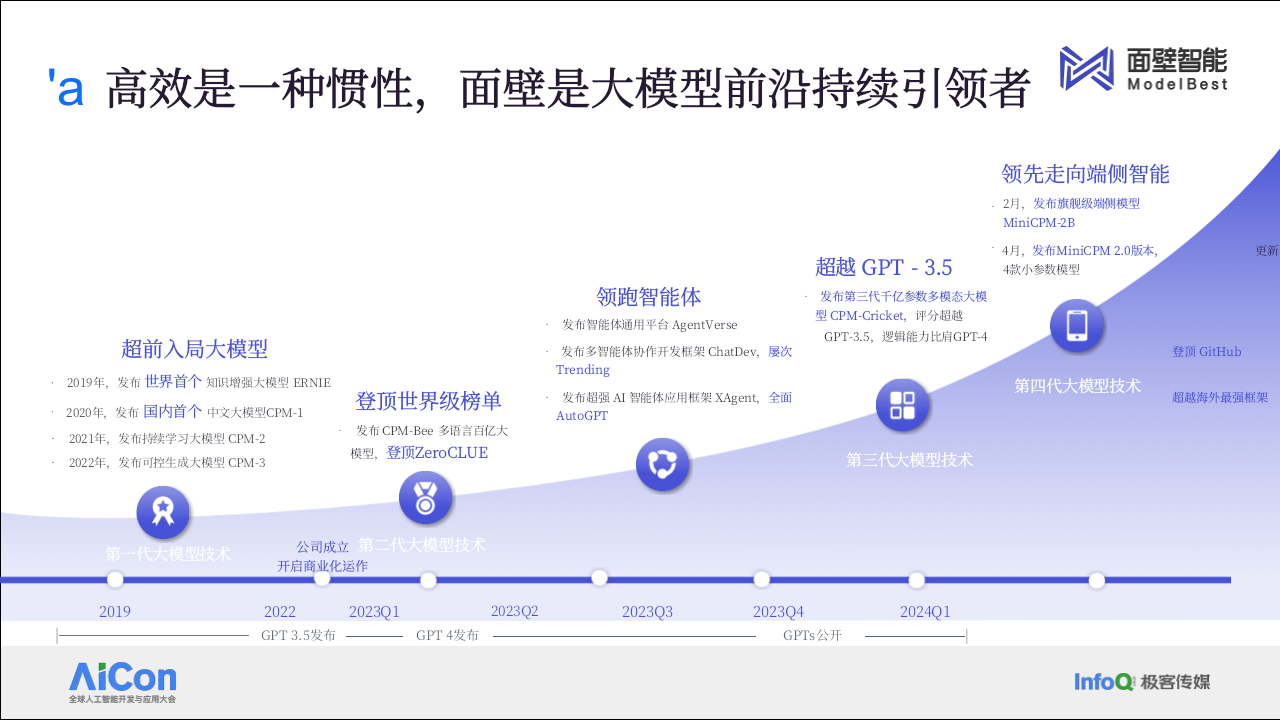The width and height of the screenshot is (1280, 720).
Task: Select the MiniCPM-2B model name
Action: 1041,223
